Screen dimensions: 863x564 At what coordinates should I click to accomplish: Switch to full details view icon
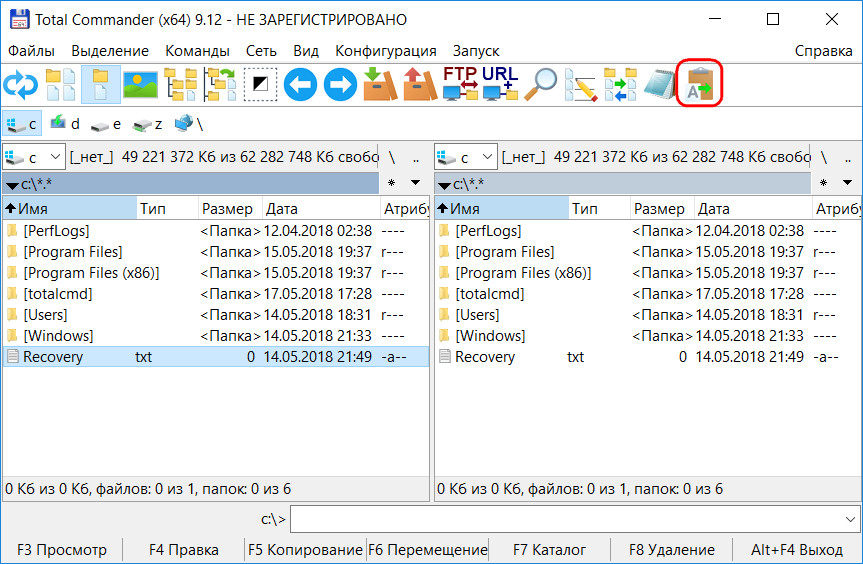(101, 85)
